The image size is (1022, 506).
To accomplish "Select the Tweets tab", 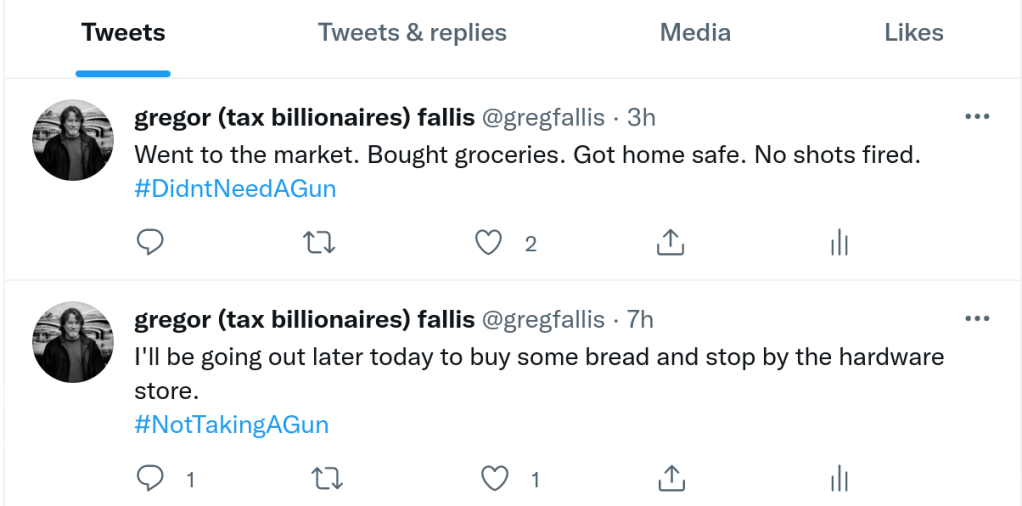I will [123, 33].
